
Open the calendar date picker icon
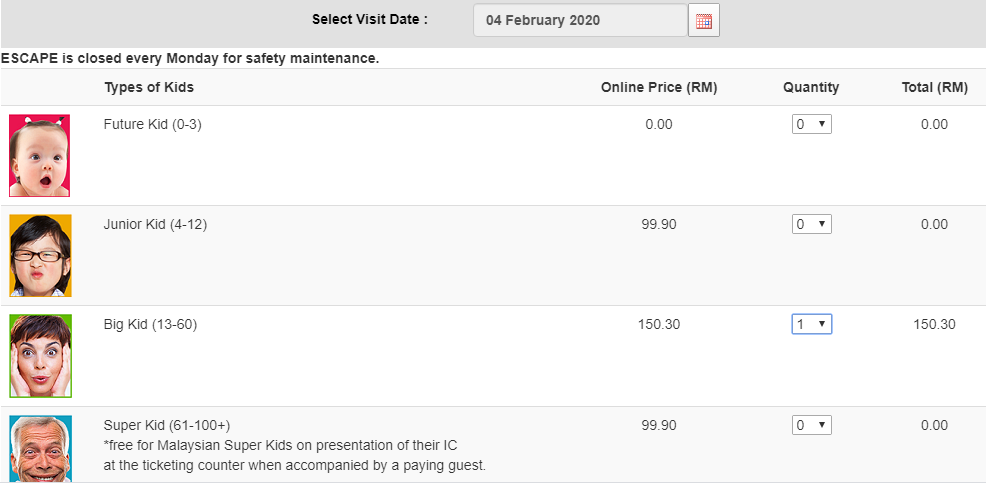pyautogui.click(x=703, y=20)
